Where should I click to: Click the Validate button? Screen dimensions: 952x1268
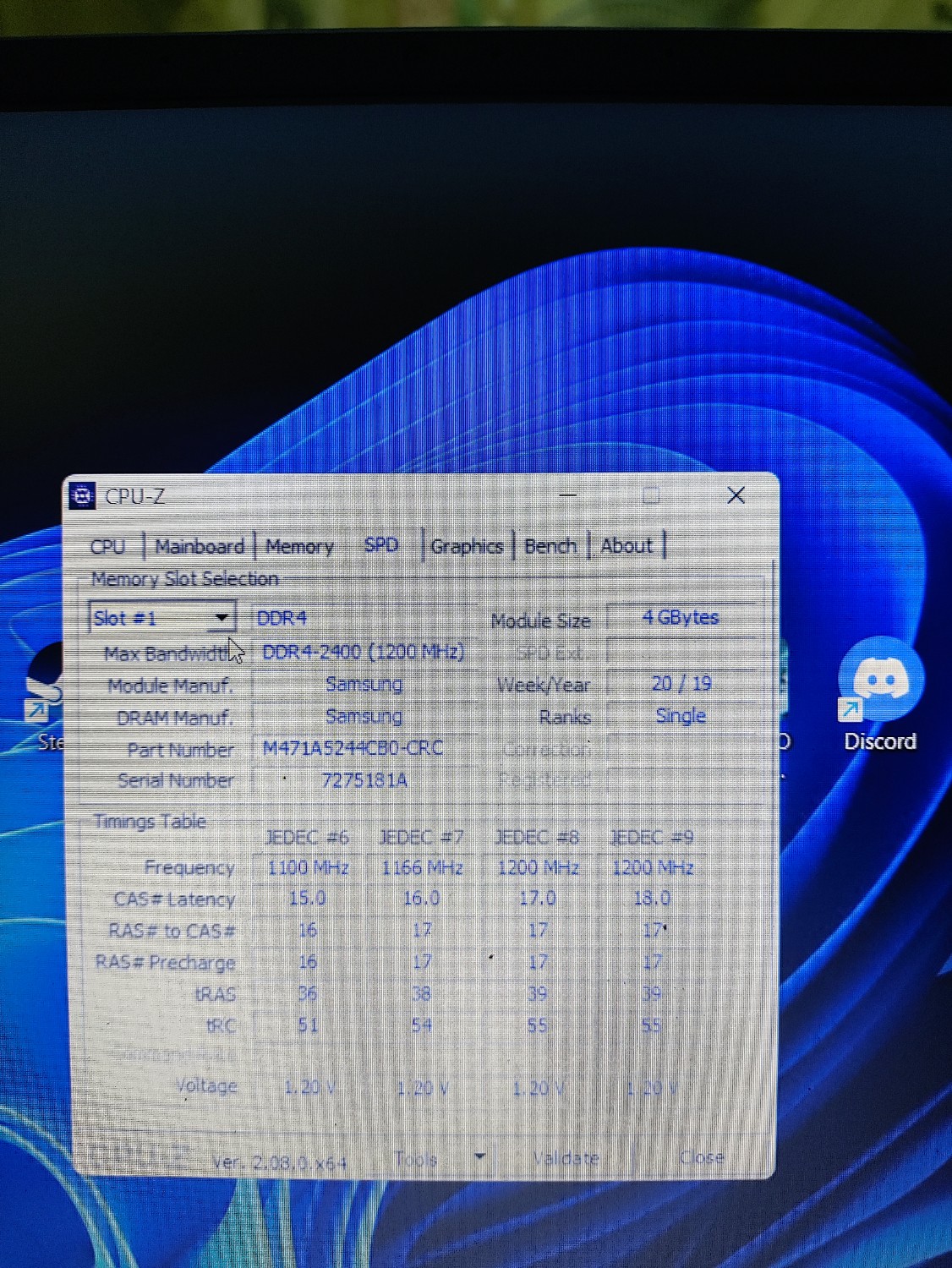coord(566,1158)
